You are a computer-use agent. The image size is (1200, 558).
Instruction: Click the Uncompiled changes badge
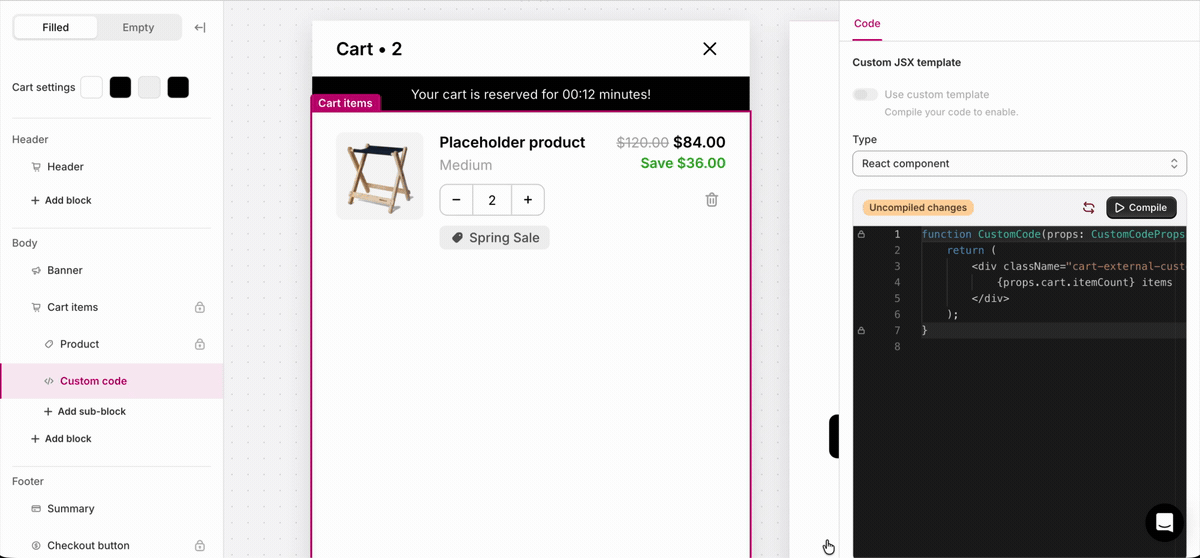point(918,208)
